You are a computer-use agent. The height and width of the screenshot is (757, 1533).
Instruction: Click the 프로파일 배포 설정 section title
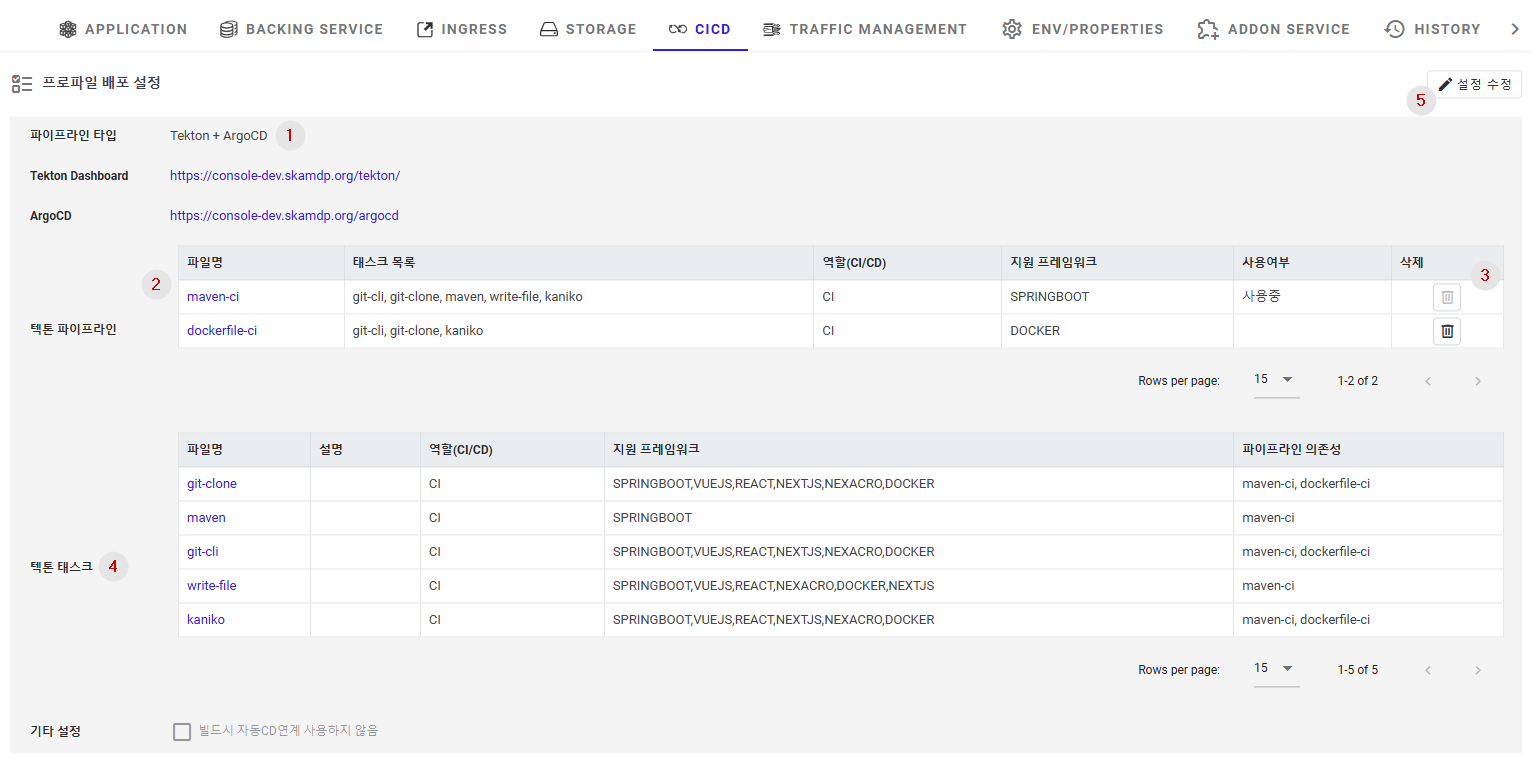click(101, 83)
